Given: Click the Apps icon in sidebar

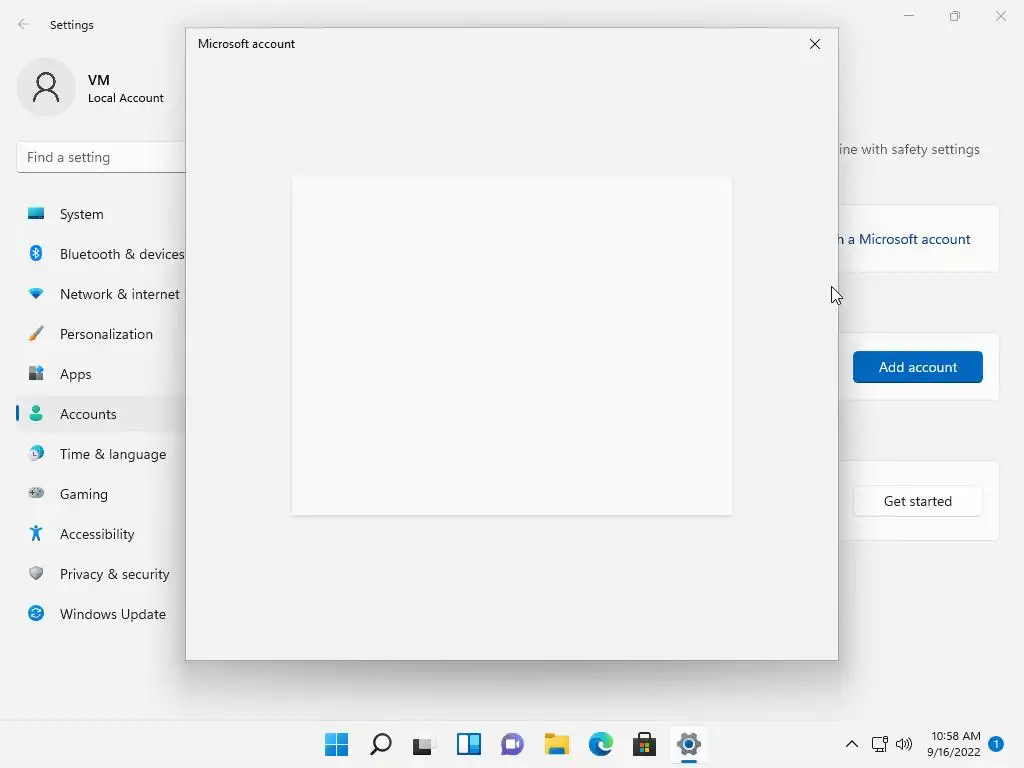Looking at the screenshot, I should (36, 373).
